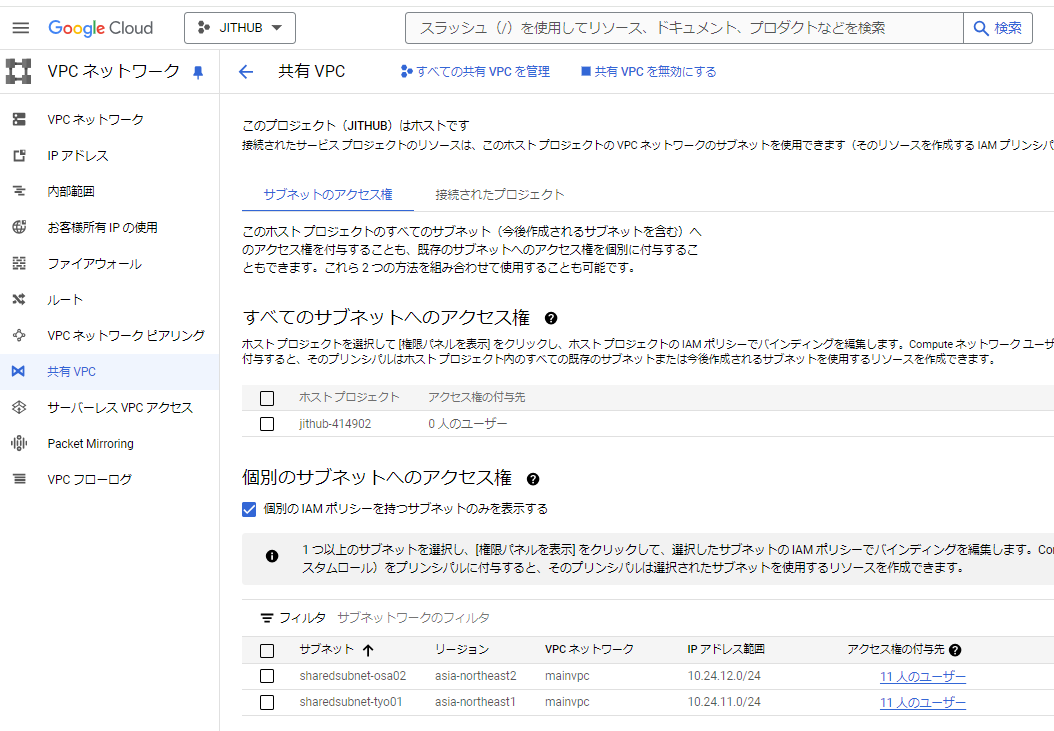This screenshot has height=731, width=1054.
Task: Click the help icon beside アクセス権の付与先 column
Action: pyautogui.click(x=955, y=650)
